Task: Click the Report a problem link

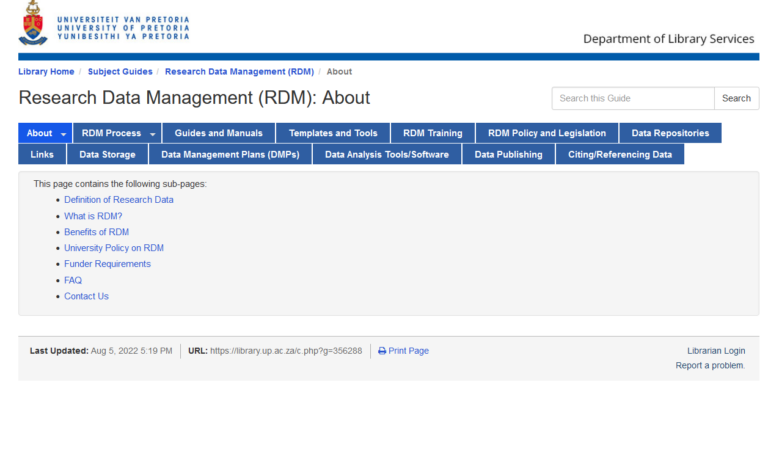Action: click(x=710, y=366)
